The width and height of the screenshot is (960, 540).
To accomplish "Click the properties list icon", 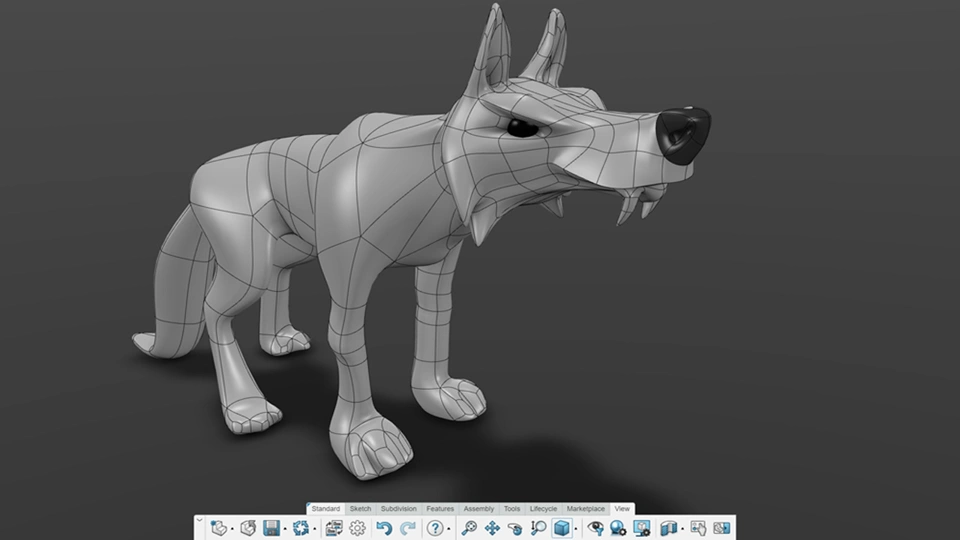I will click(334, 528).
